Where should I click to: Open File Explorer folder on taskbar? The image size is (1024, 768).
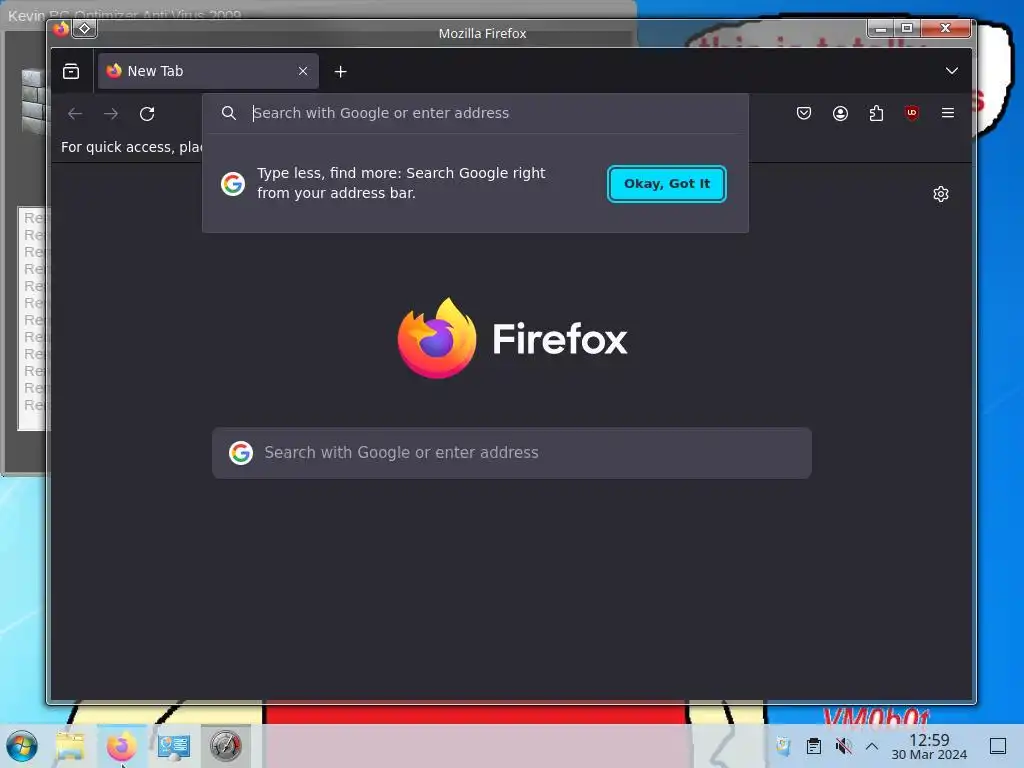(70, 746)
